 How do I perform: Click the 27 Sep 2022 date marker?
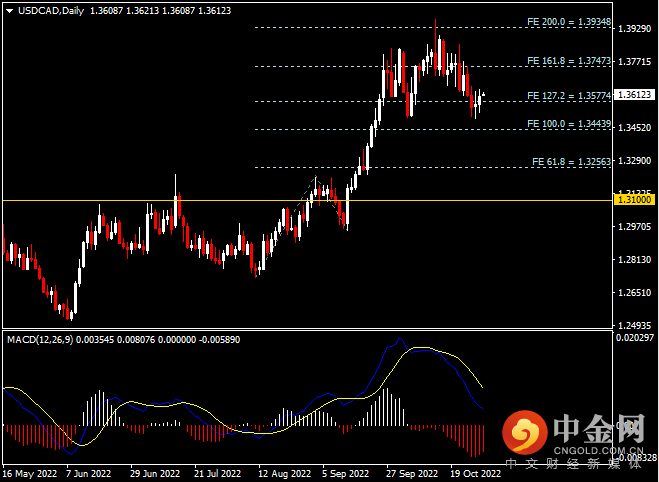(412, 474)
